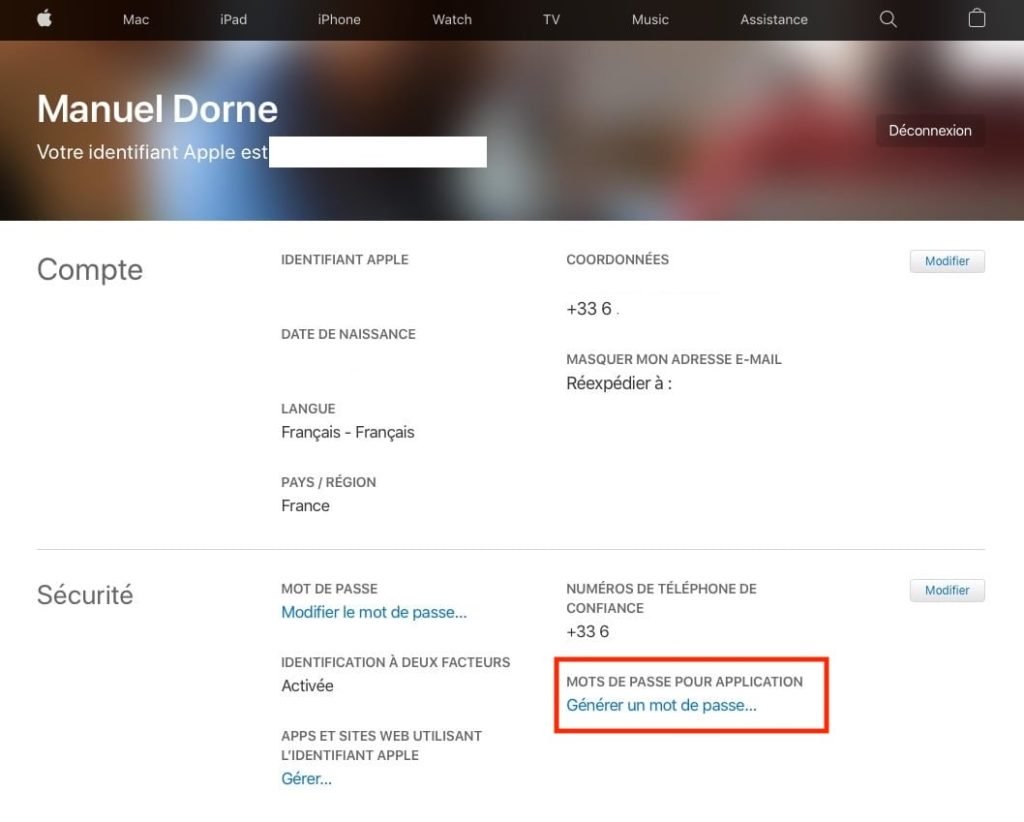This screenshot has width=1024, height=822.
Task: Open the Music navigation item
Action: (650, 20)
